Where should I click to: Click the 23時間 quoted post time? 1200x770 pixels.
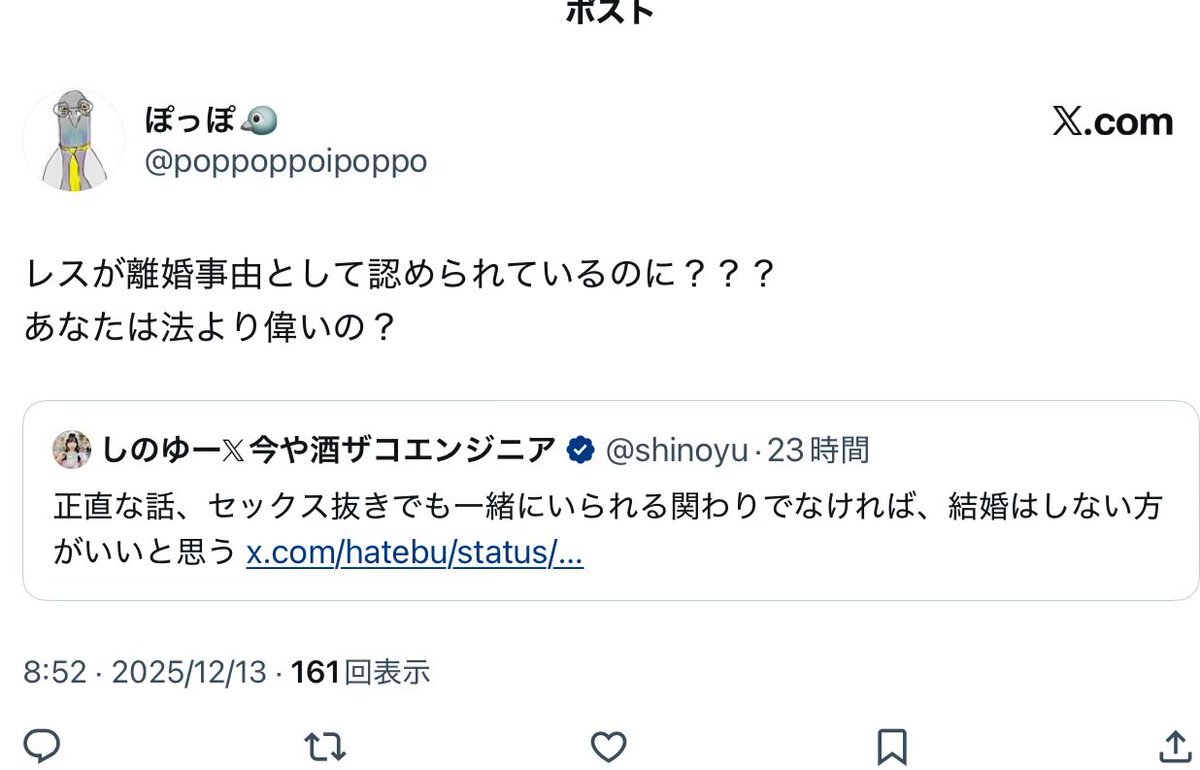tap(818, 451)
